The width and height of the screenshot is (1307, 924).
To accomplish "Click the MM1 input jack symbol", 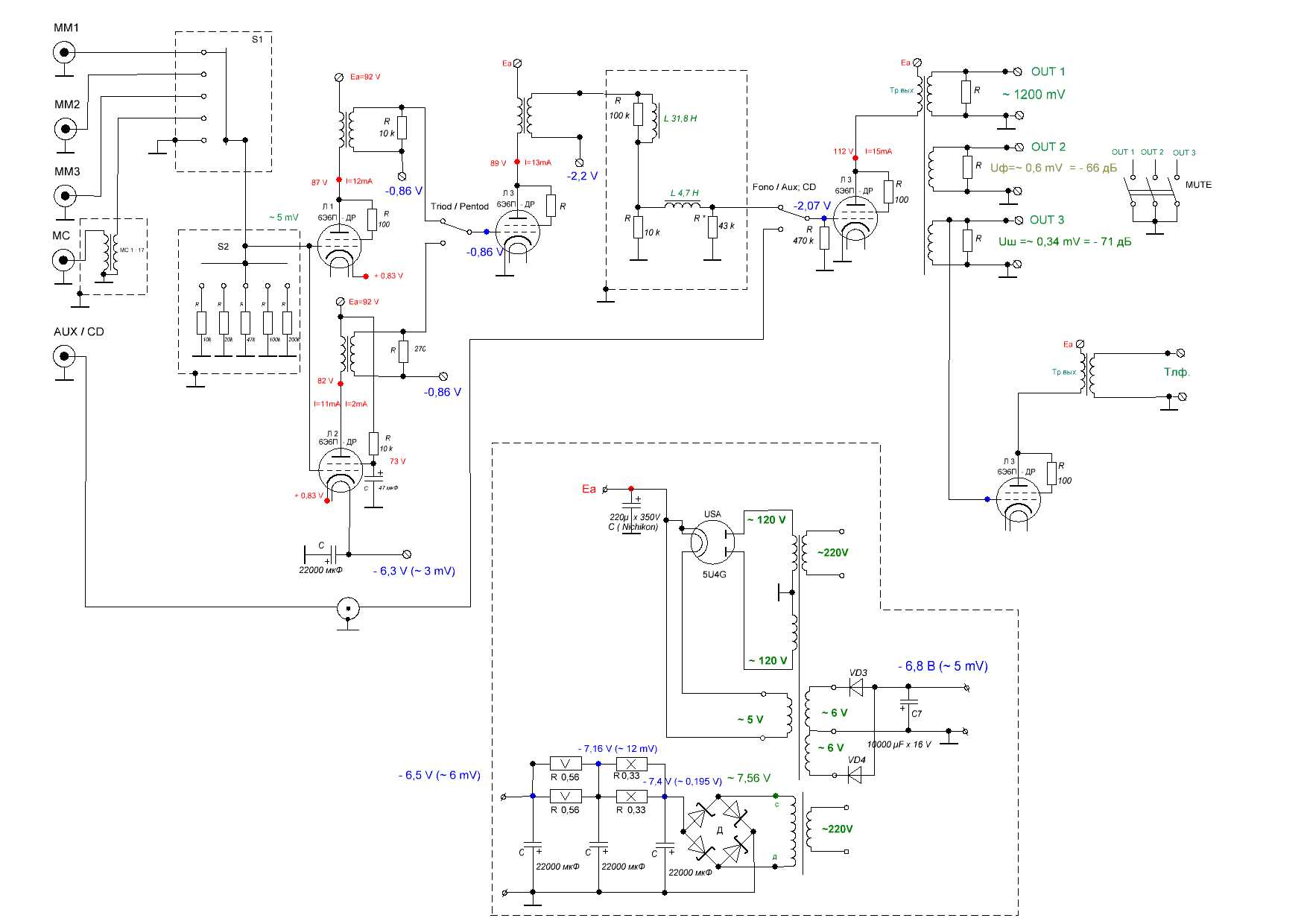I will coord(64,52).
